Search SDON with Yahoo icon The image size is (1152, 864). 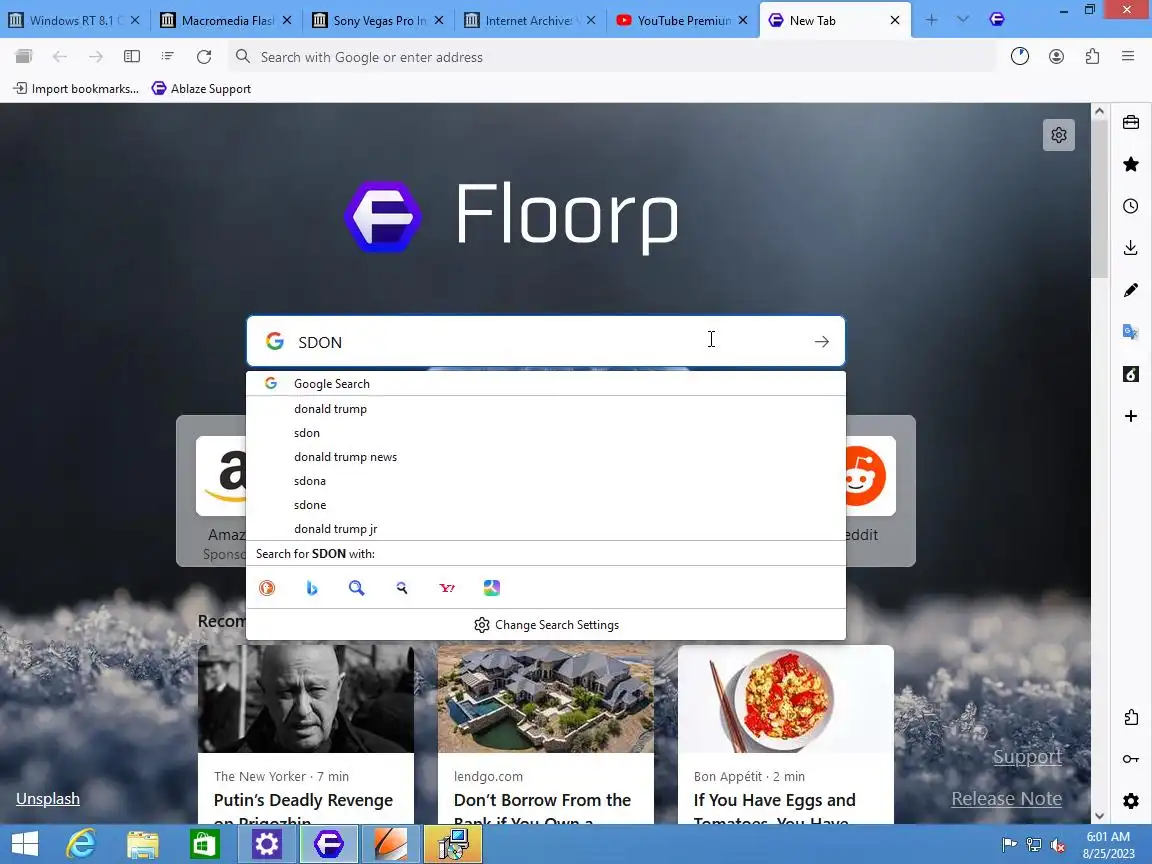tap(447, 588)
